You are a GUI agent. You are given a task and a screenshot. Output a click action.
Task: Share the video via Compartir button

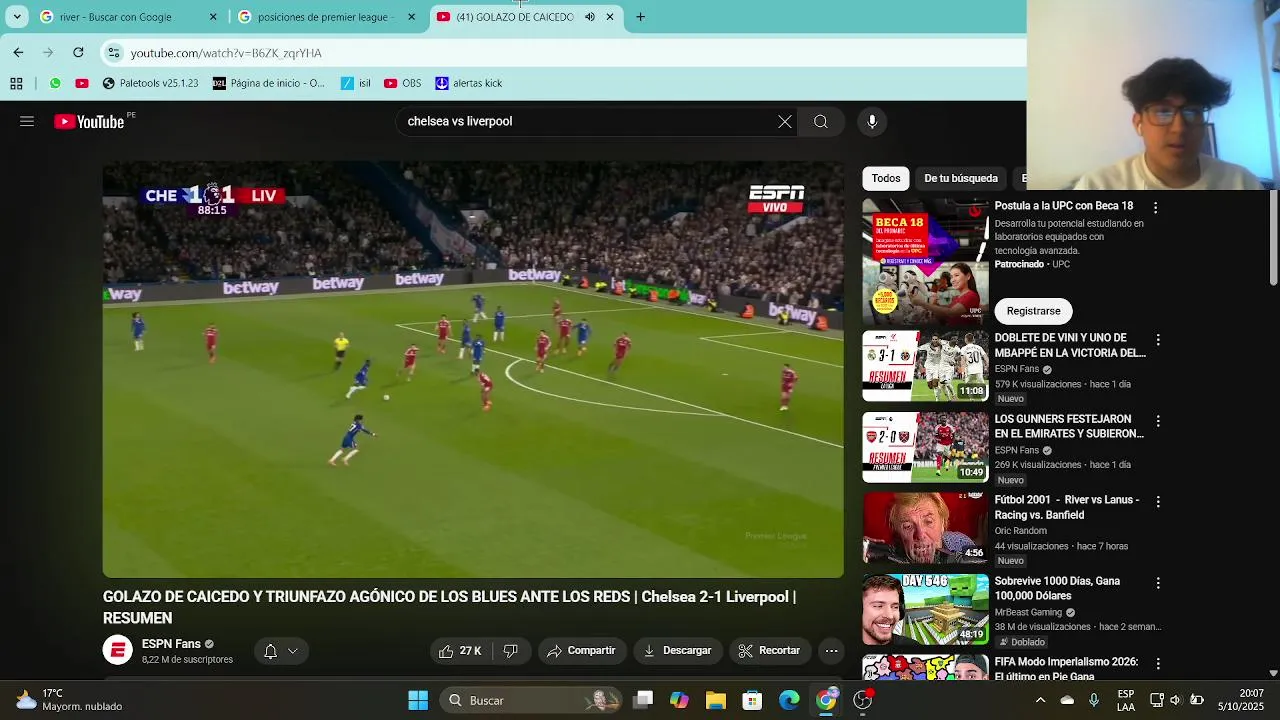click(x=582, y=651)
